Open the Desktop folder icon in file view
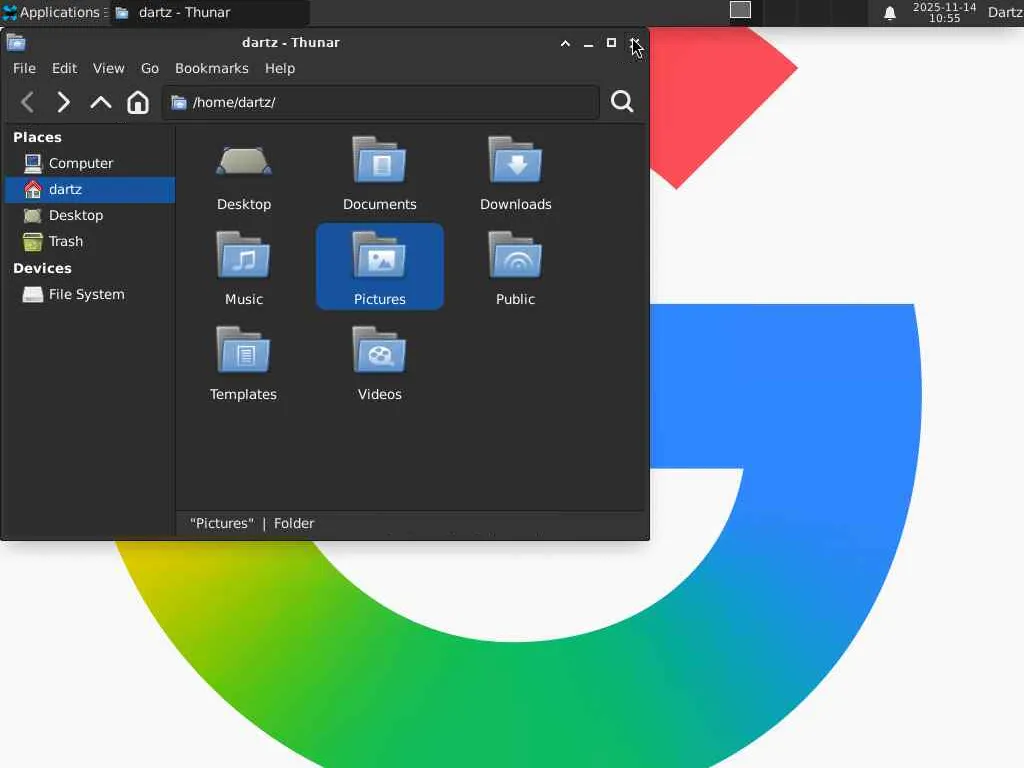This screenshot has height=768, width=1024. pyautogui.click(x=244, y=174)
